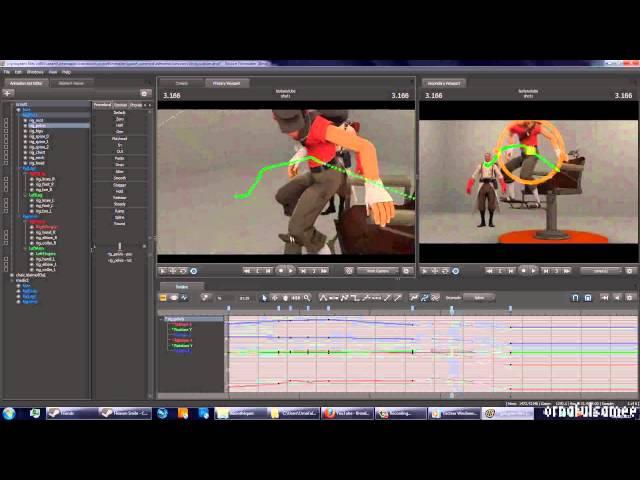The height and width of the screenshot is (480, 640).
Task: Toggle the snap to frame magnet icon
Action: click(x=588, y=298)
